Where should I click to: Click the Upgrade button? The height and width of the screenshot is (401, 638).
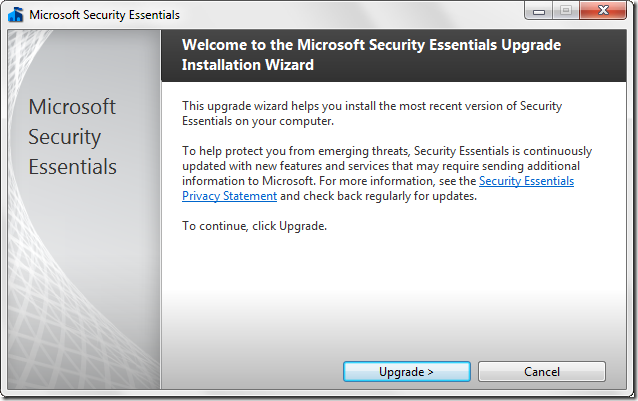pos(406,372)
